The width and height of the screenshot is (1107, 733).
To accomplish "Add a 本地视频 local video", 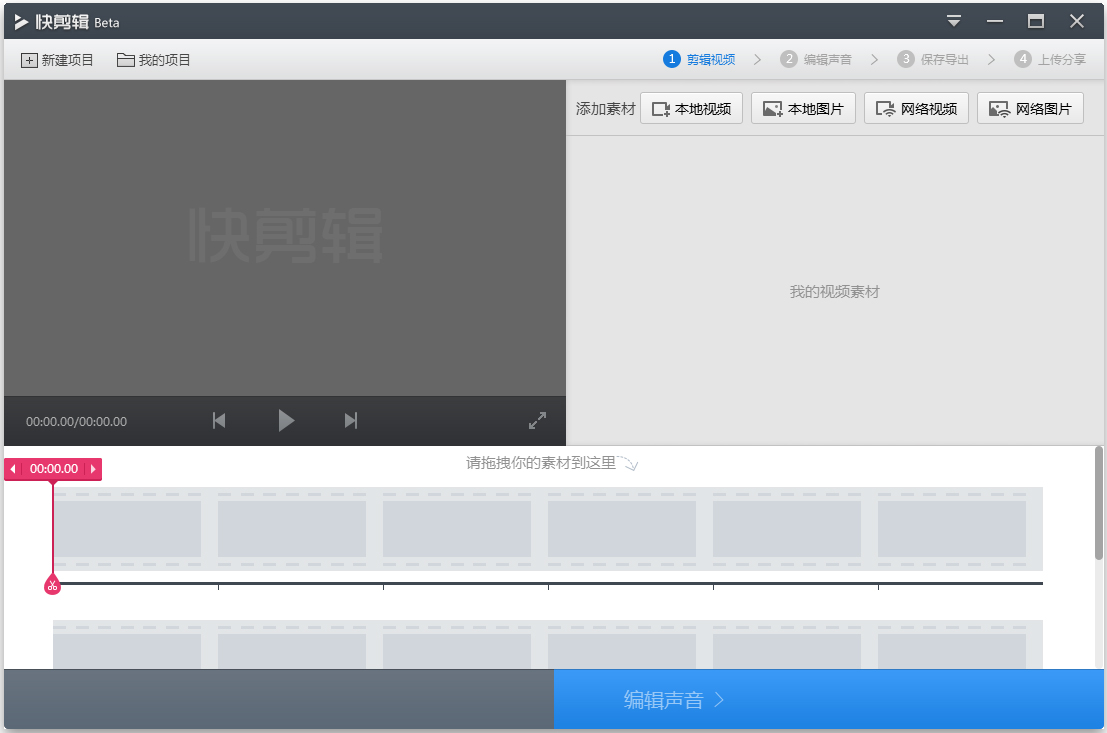I will point(691,109).
